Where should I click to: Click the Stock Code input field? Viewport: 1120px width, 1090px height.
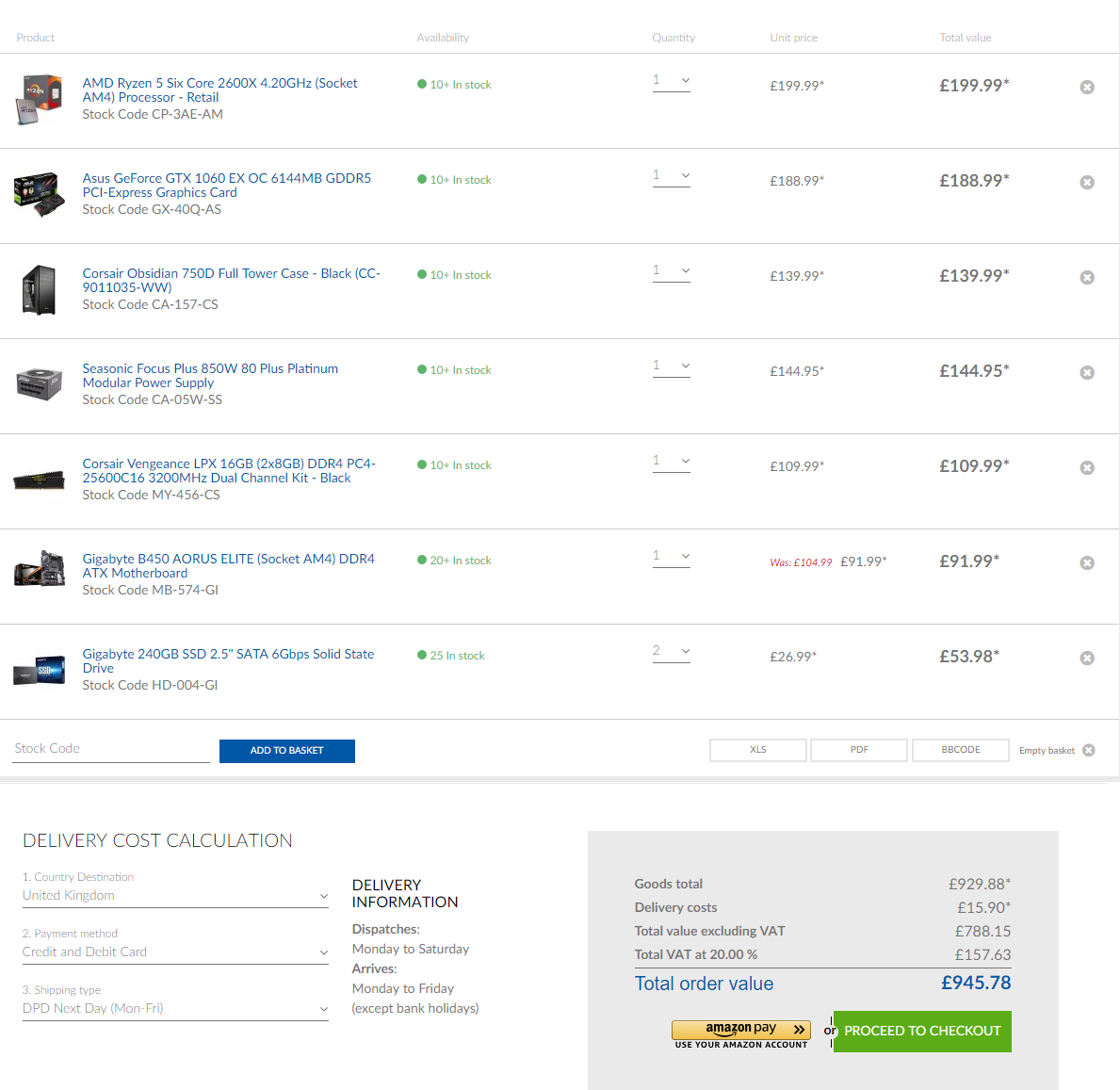111,749
